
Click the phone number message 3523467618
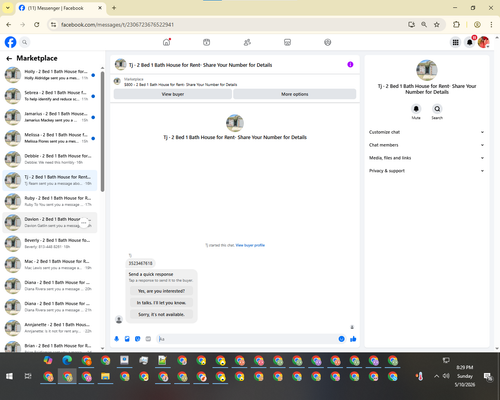pyautogui.click(x=140, y=263)
